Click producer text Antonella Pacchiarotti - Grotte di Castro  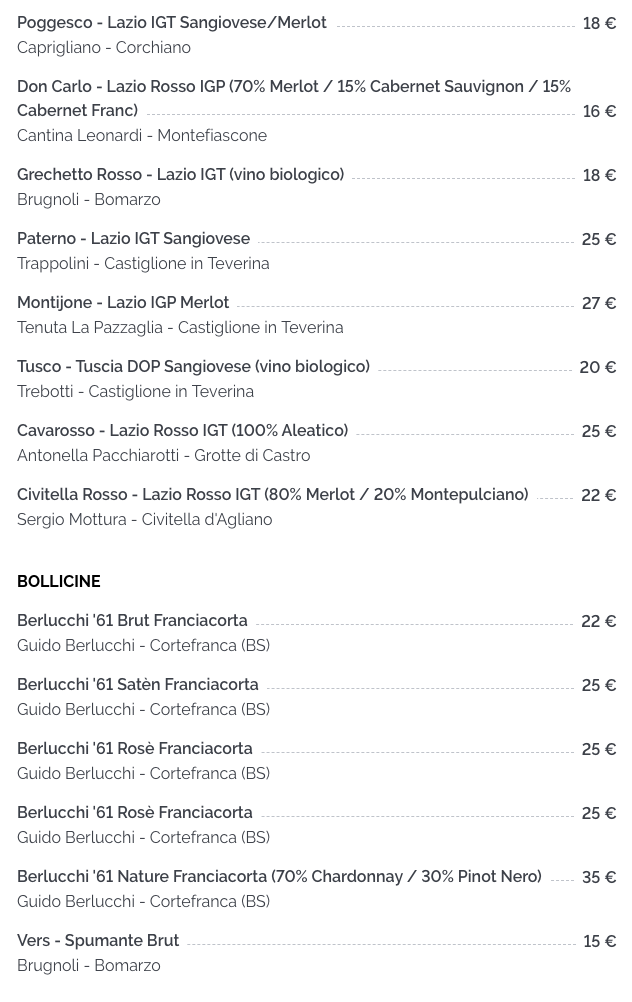click(x=164, y=455)
